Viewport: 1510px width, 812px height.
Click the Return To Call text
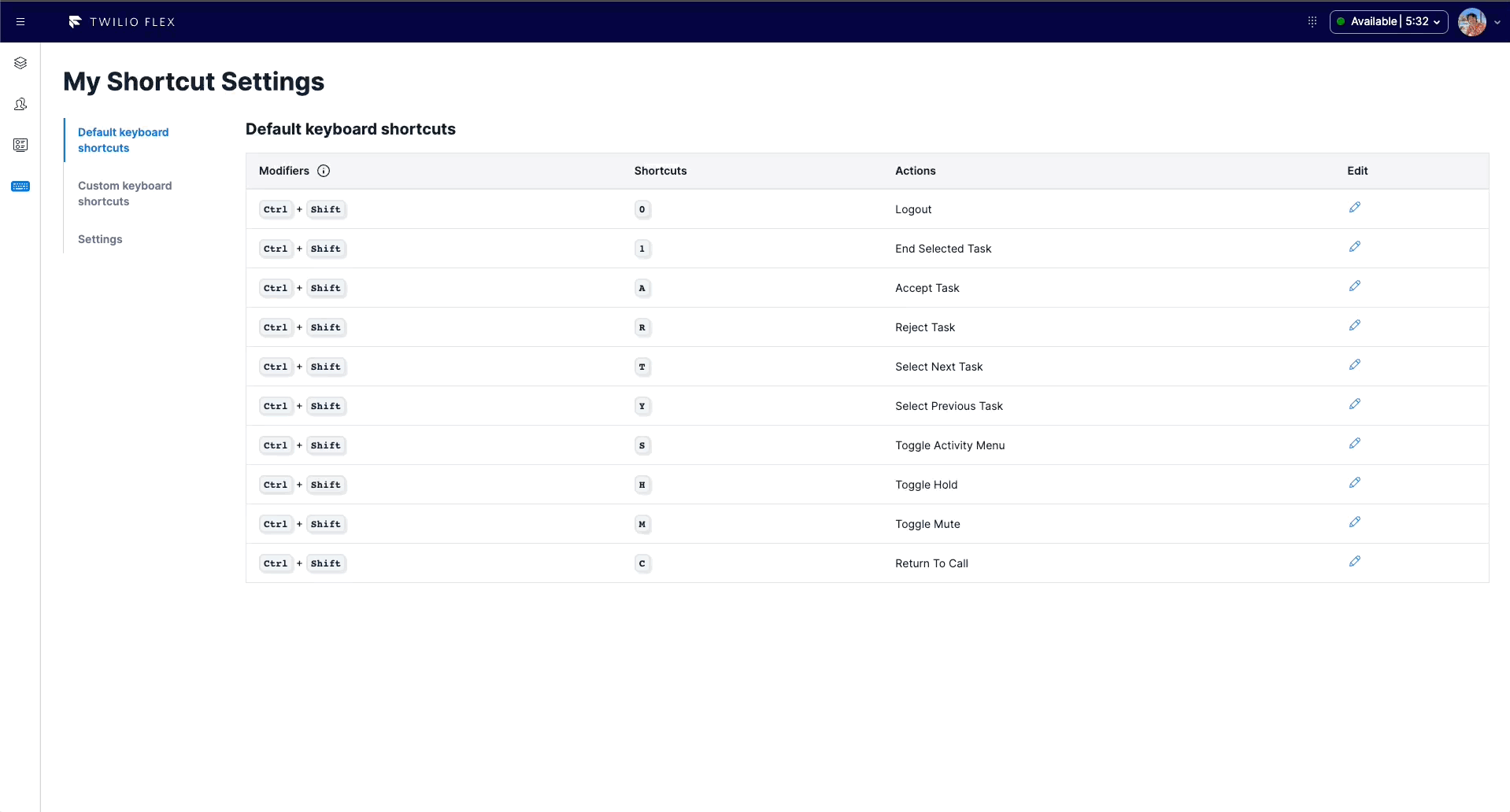coord(931,563)
